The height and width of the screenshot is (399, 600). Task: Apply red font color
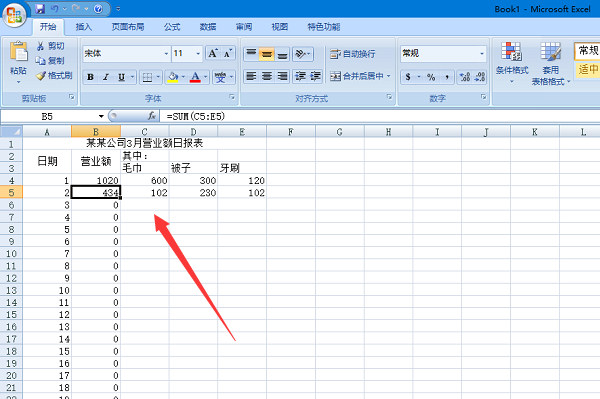point(195,77)
